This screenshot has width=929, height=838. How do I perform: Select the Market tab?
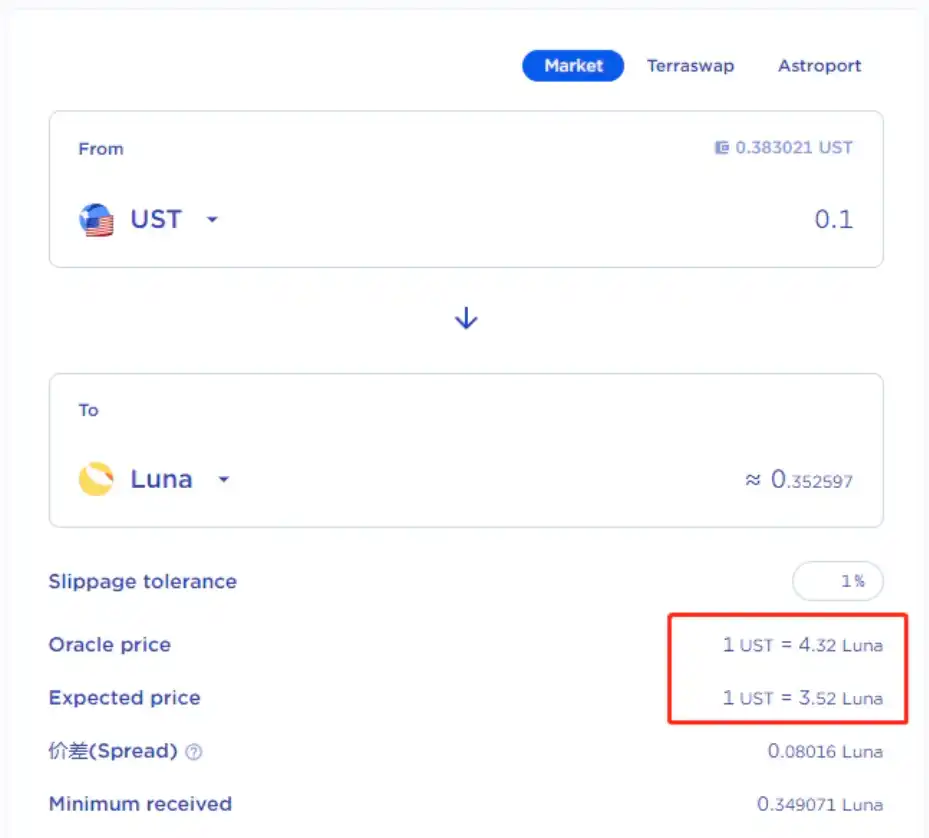click(572, 66)
